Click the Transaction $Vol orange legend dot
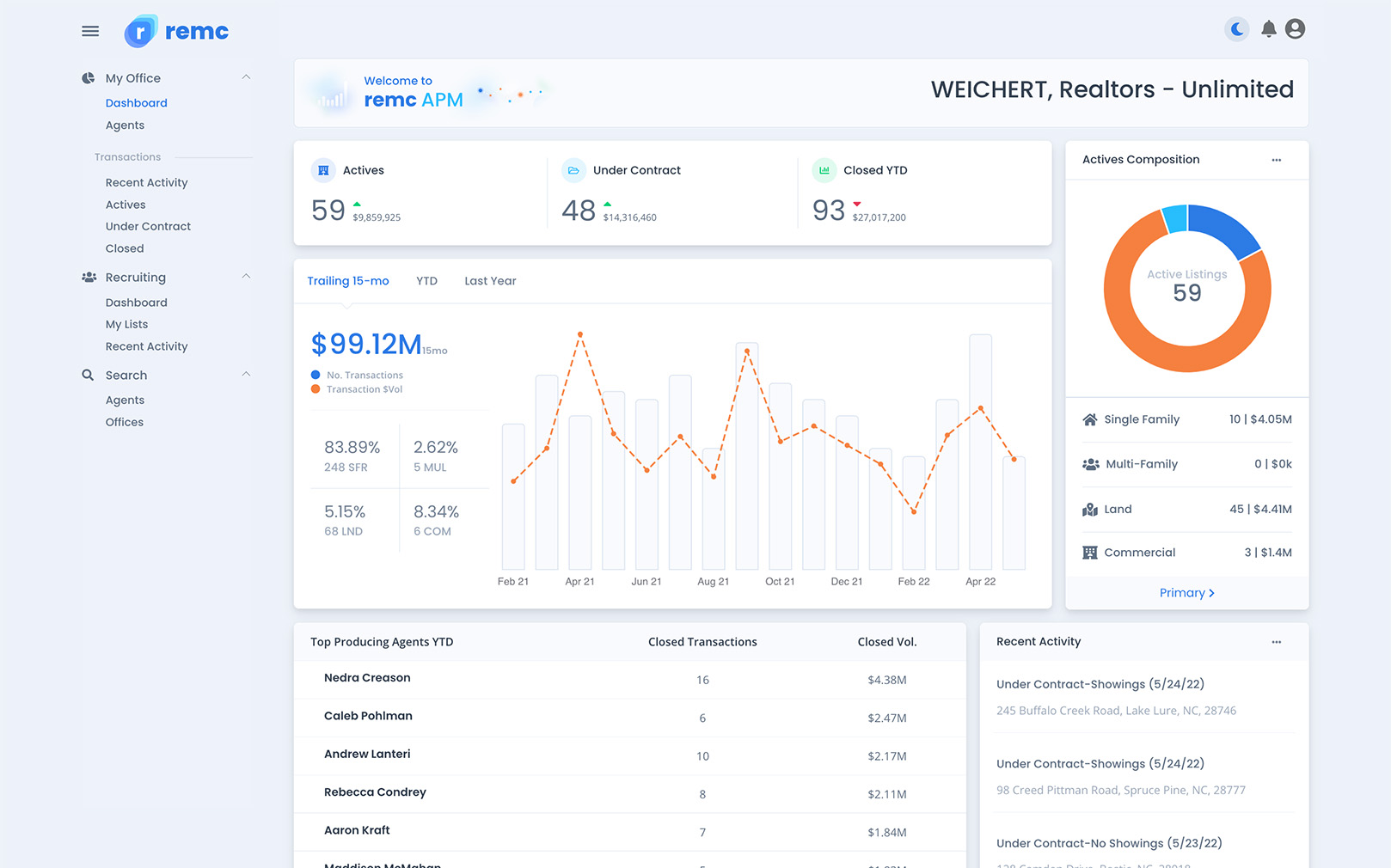The width and height of the screenshot is (1391, 868). point(316,389)
